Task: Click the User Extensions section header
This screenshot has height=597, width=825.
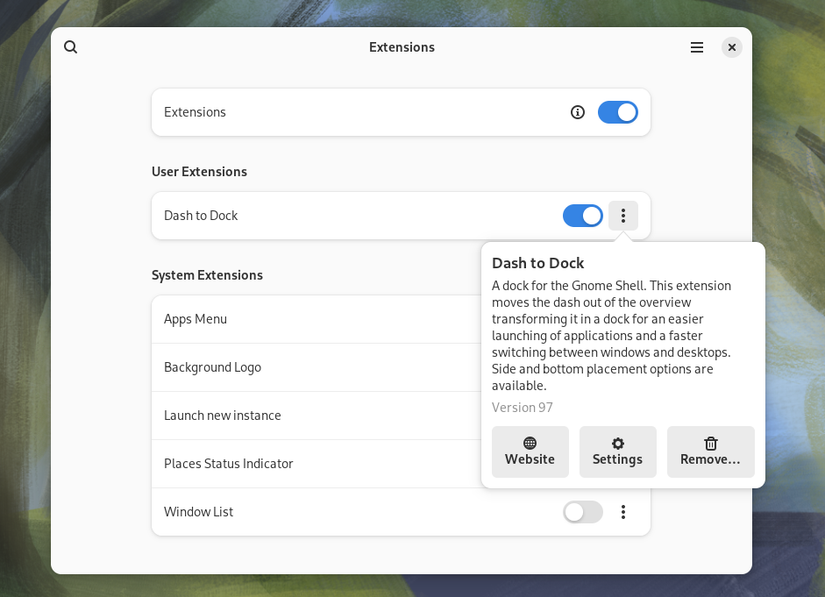Action: pyautogui.click(x=199, y=171)
